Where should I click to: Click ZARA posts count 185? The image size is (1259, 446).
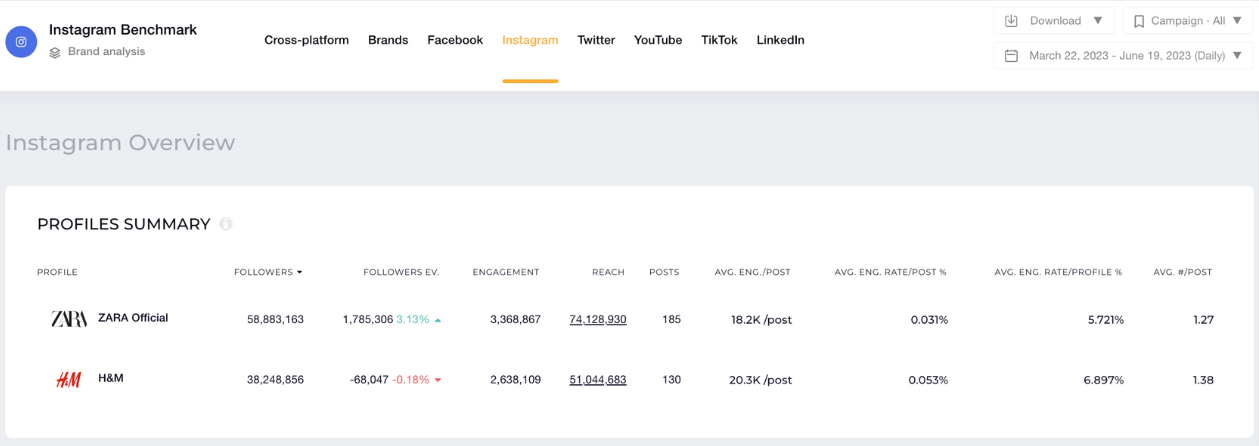coord(671,320)
